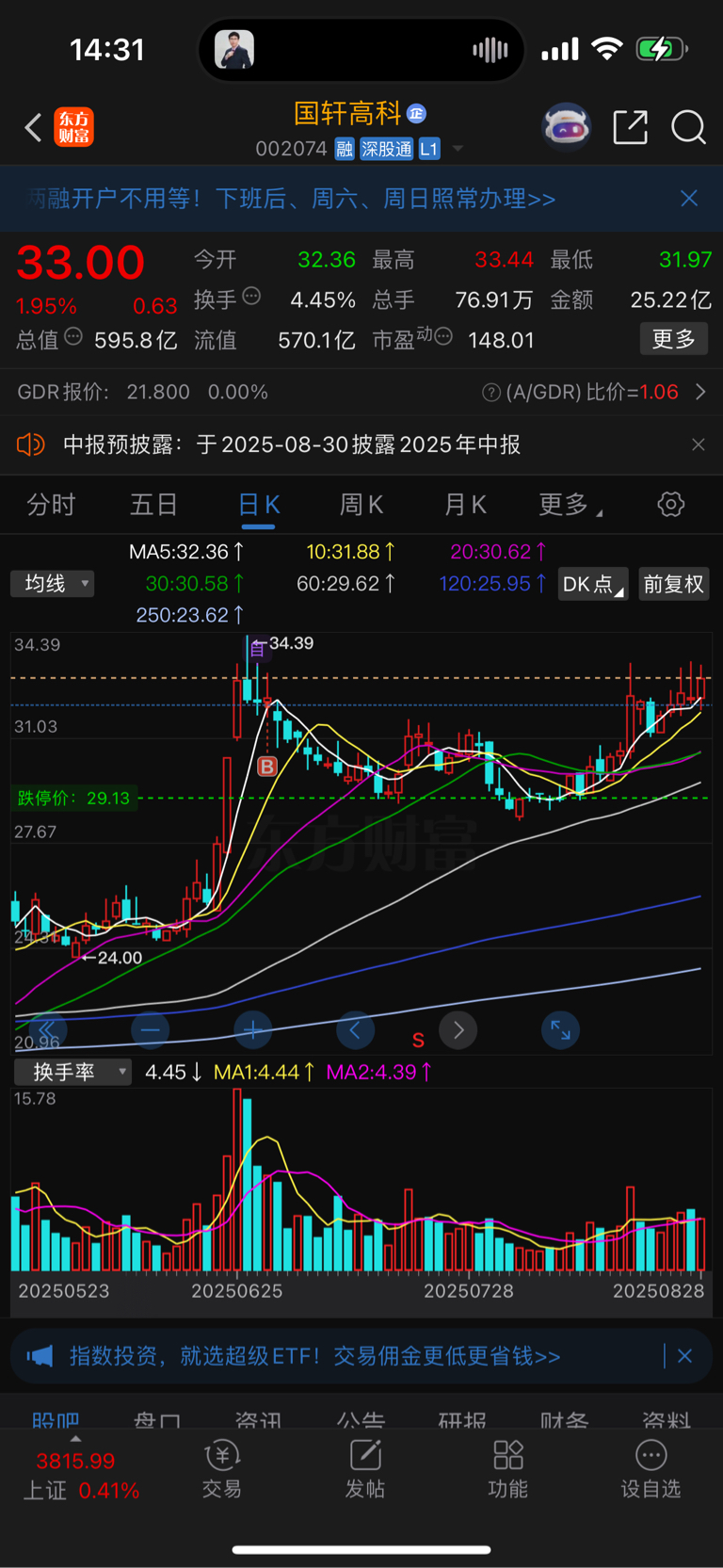This screenshot has width=723, height=1568.
Task: Toggle the 前复权 adjustment button
Action: [x=673, y=585]
